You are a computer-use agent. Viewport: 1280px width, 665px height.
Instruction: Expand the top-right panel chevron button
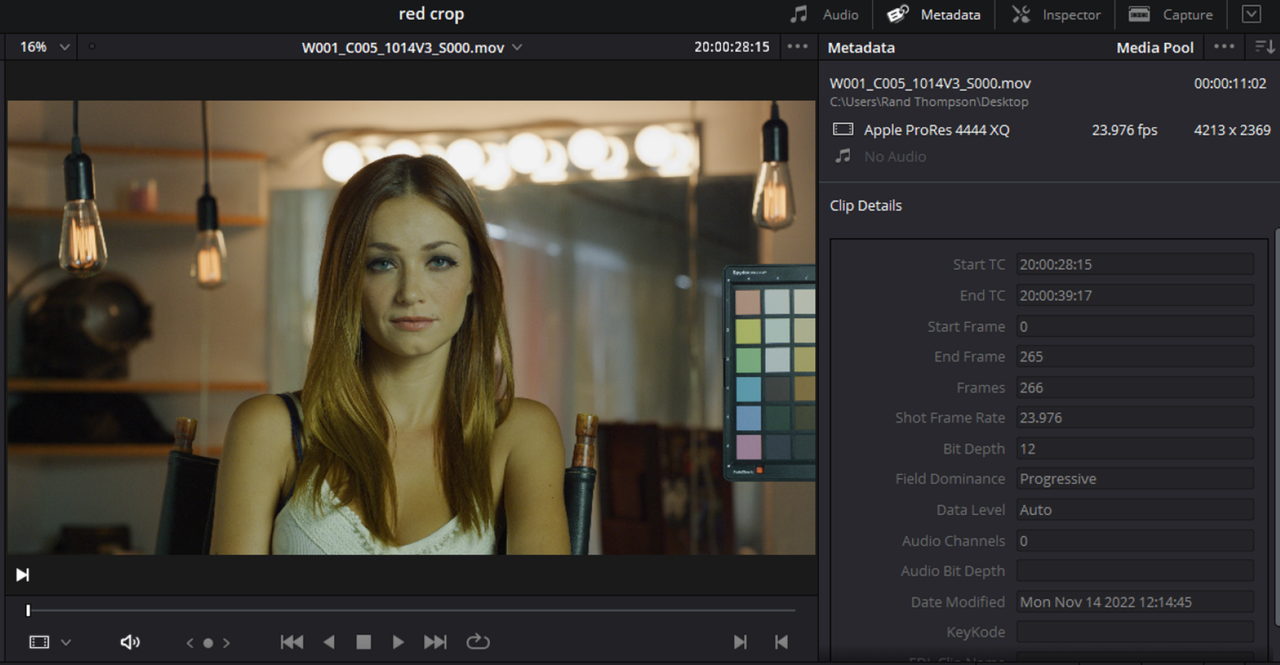coord(1251,14)
